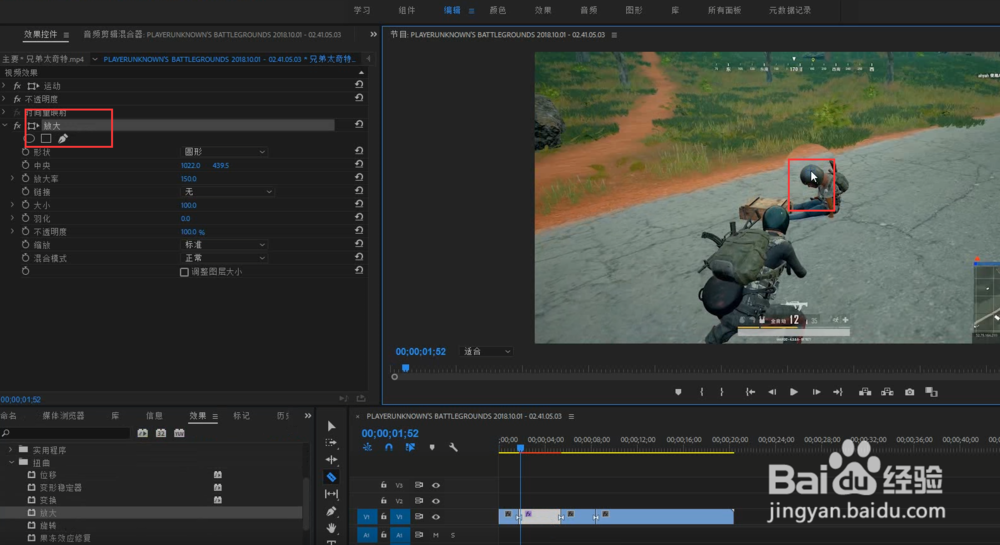Select the Hand tool

pos(332,528)
